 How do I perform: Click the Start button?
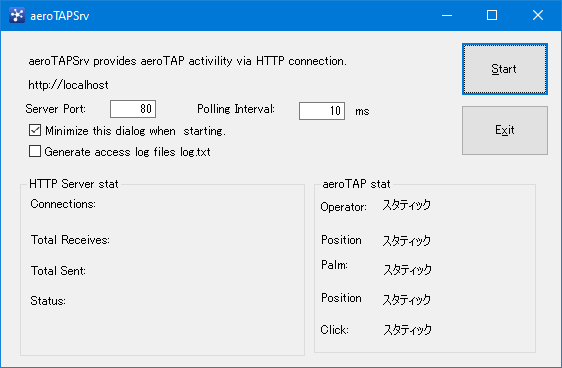[x=505, y=69]
